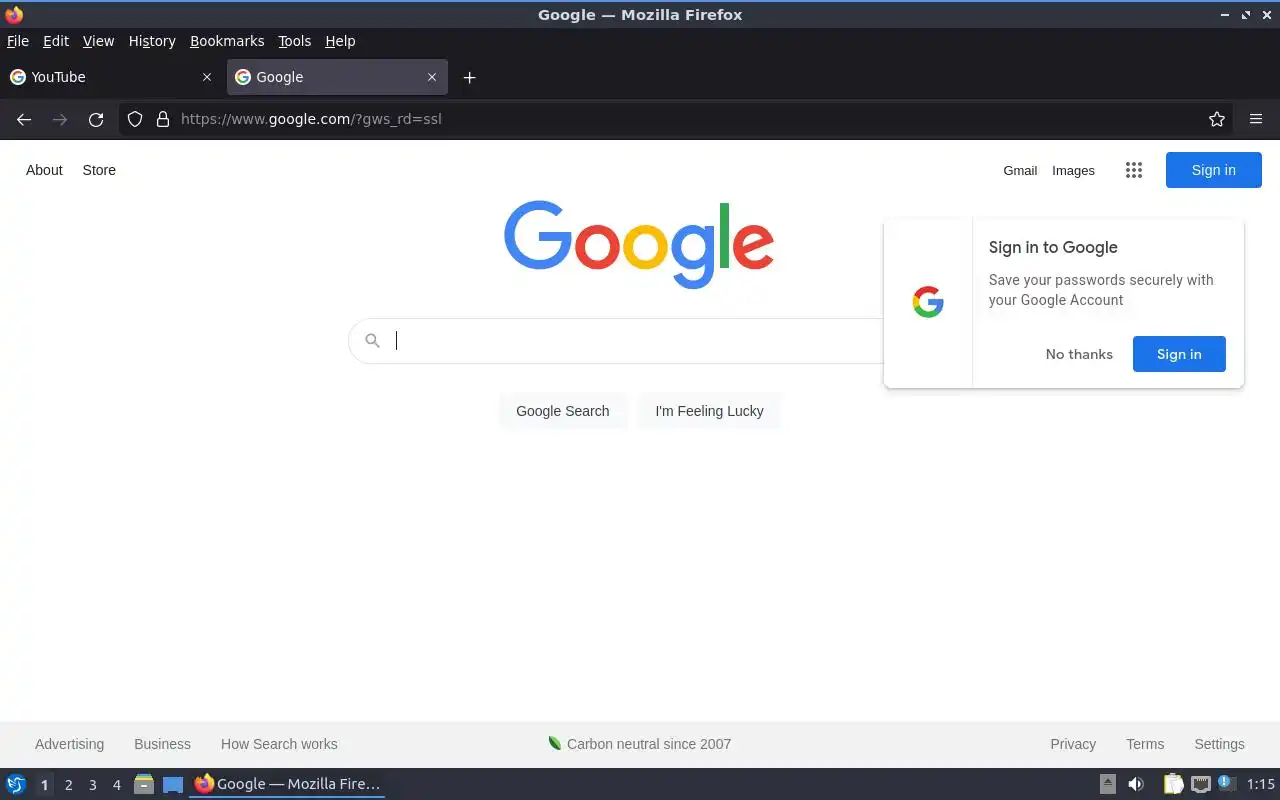Screen dimensions: 1280x800
Task: Open the File menu
Action: coord(18,41)
